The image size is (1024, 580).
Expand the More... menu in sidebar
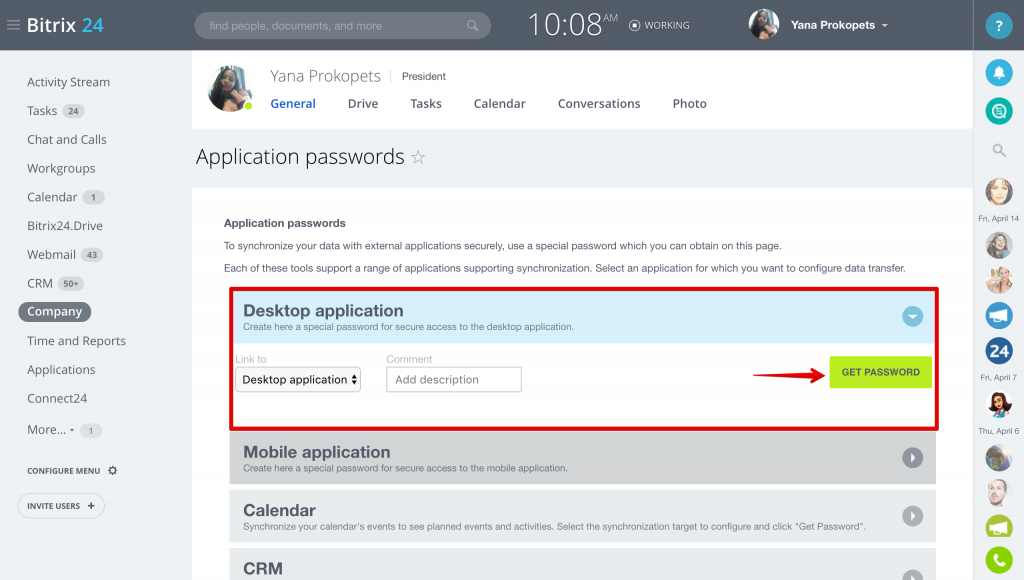pyautogui.click(x=50, y=430)
